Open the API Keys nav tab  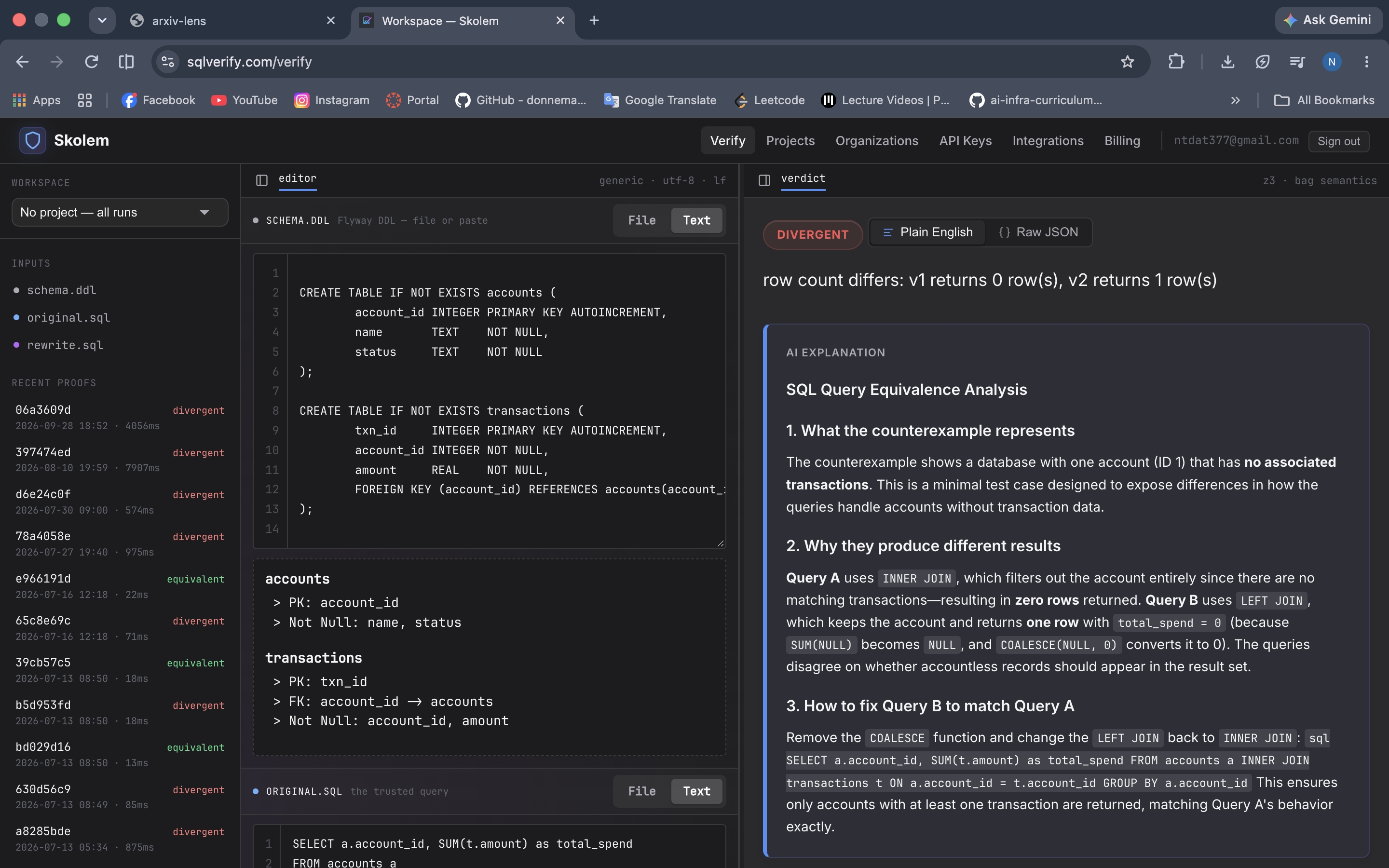pos(966,141)
